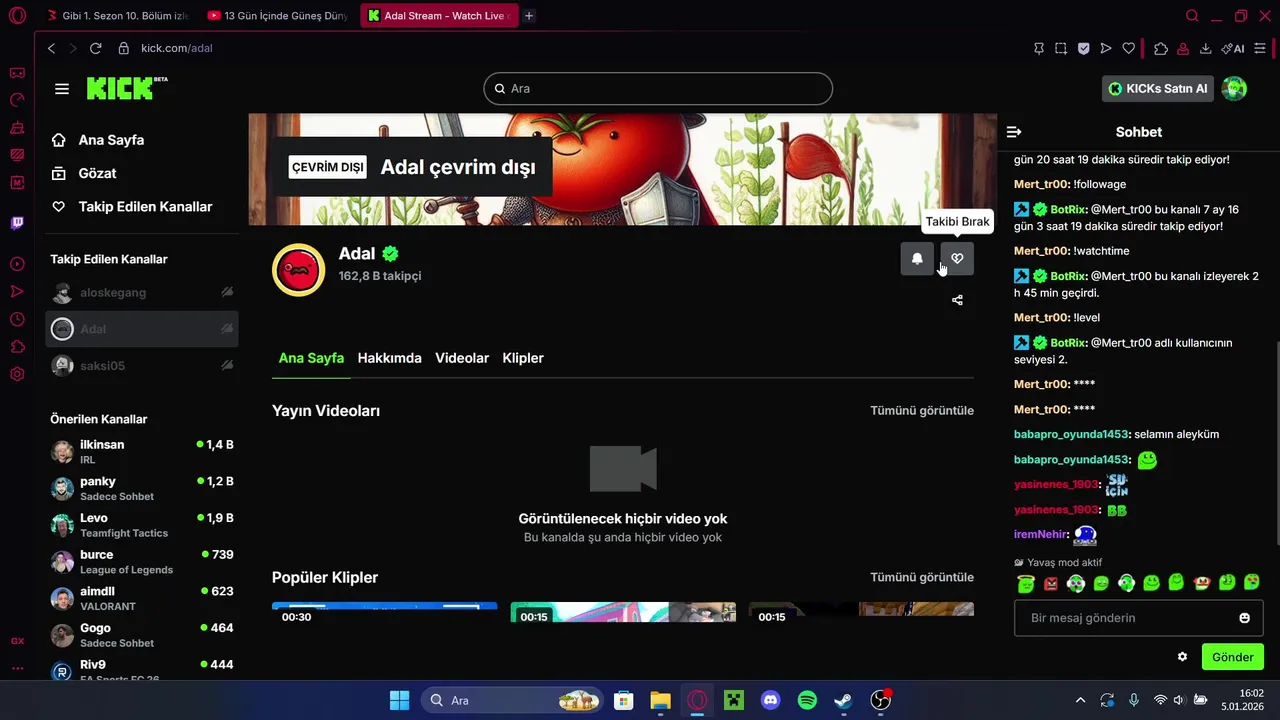
Task: Click the KICK logo
Action: [127, 88]
